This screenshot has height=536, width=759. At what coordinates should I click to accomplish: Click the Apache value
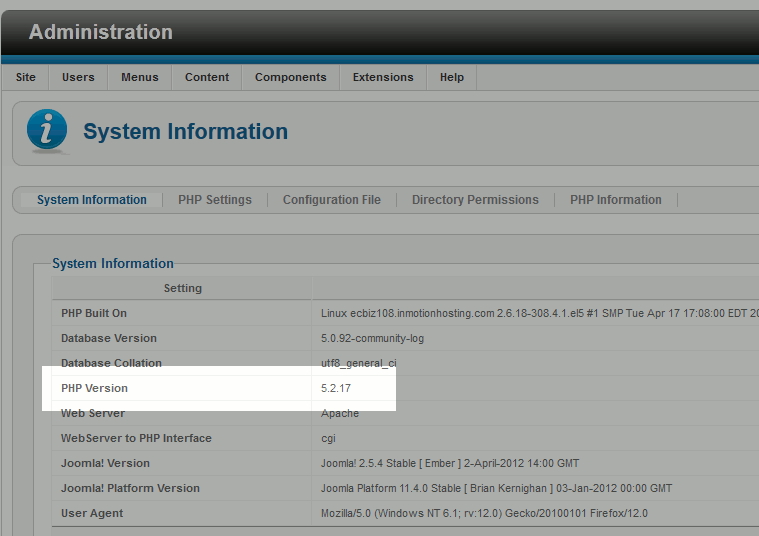(340, 413)
